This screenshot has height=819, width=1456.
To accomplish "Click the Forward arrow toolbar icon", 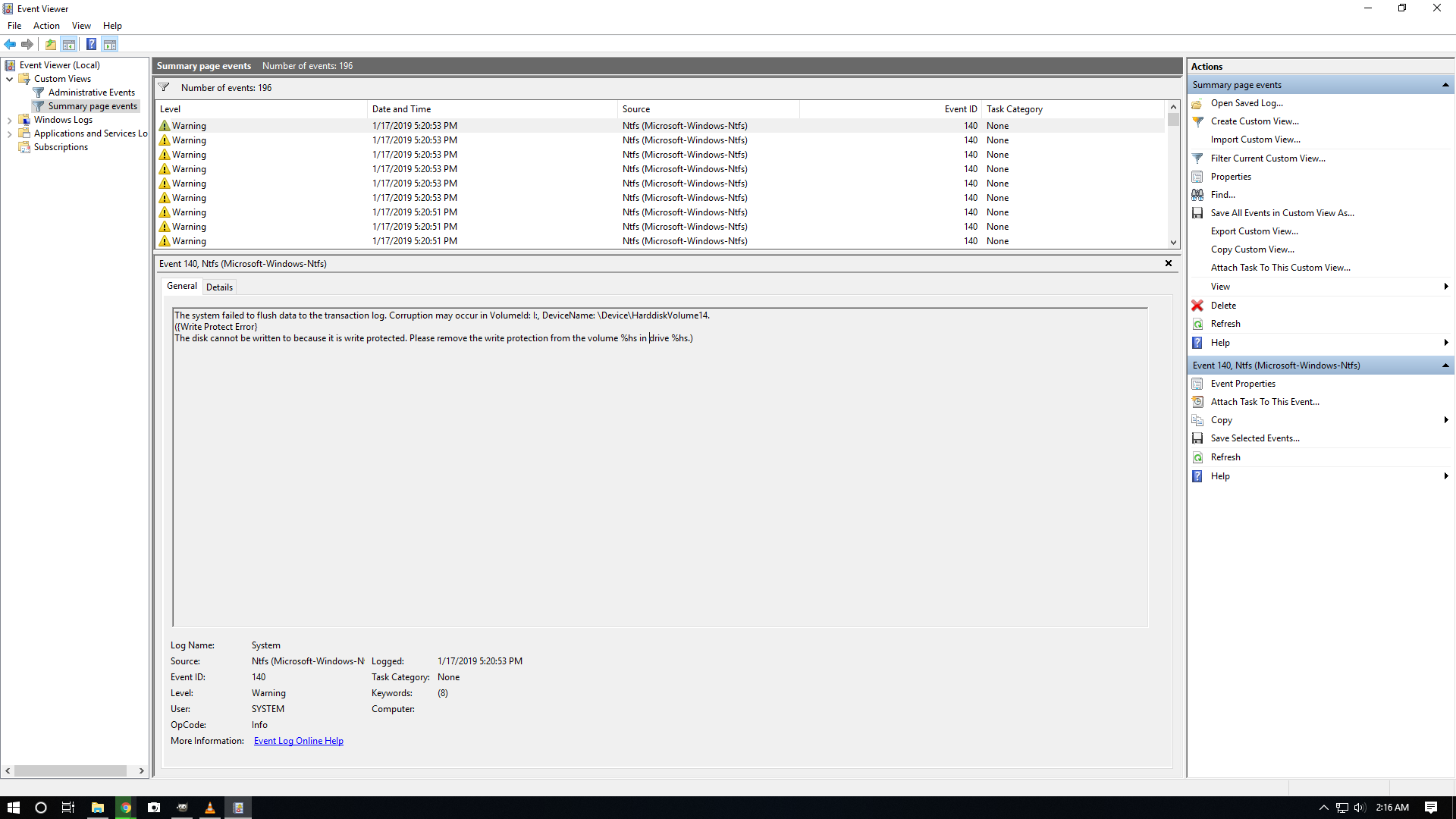I will [27, 44].
